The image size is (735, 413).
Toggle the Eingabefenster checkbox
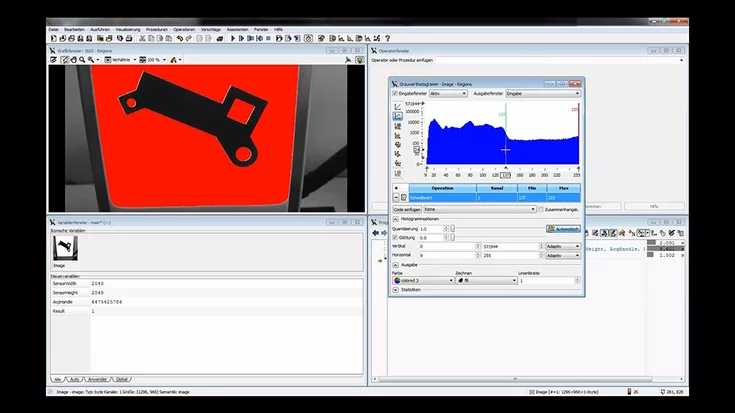pos(394,93)
